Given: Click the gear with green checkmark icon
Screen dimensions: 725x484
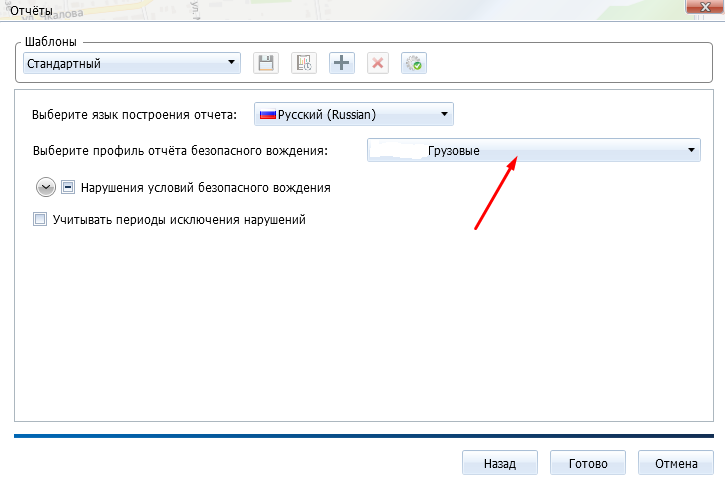Looking at the screenshot, I should (x=413, y=63).
